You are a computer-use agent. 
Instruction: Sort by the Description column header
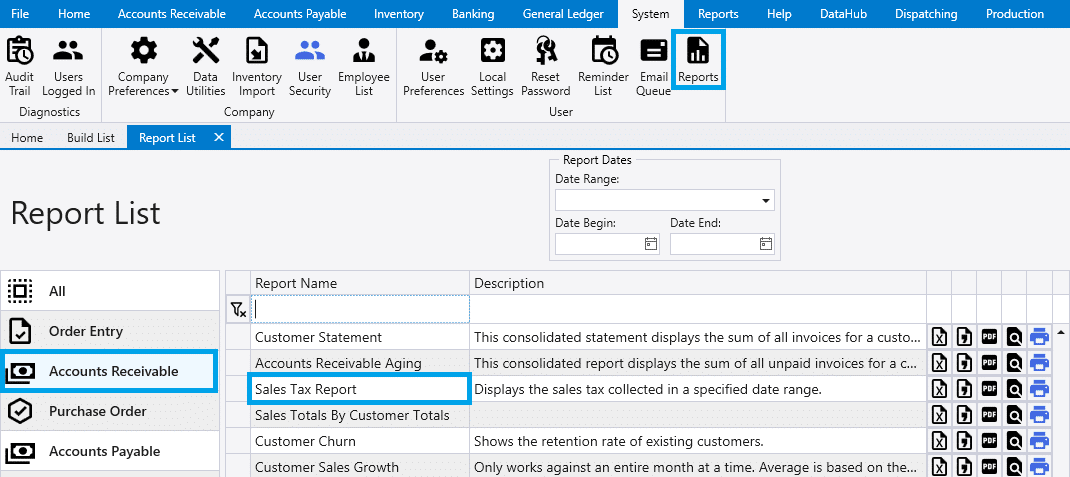coord(698,283)
